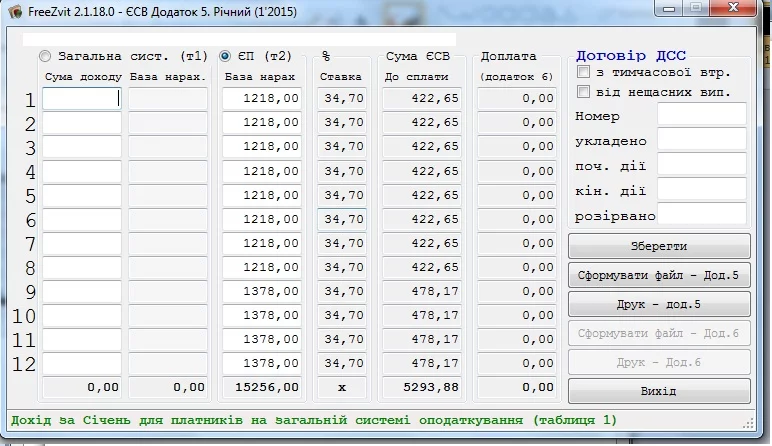
Task: Focus Сума доходу field in row 2
Action: click(x=82, y=123)
